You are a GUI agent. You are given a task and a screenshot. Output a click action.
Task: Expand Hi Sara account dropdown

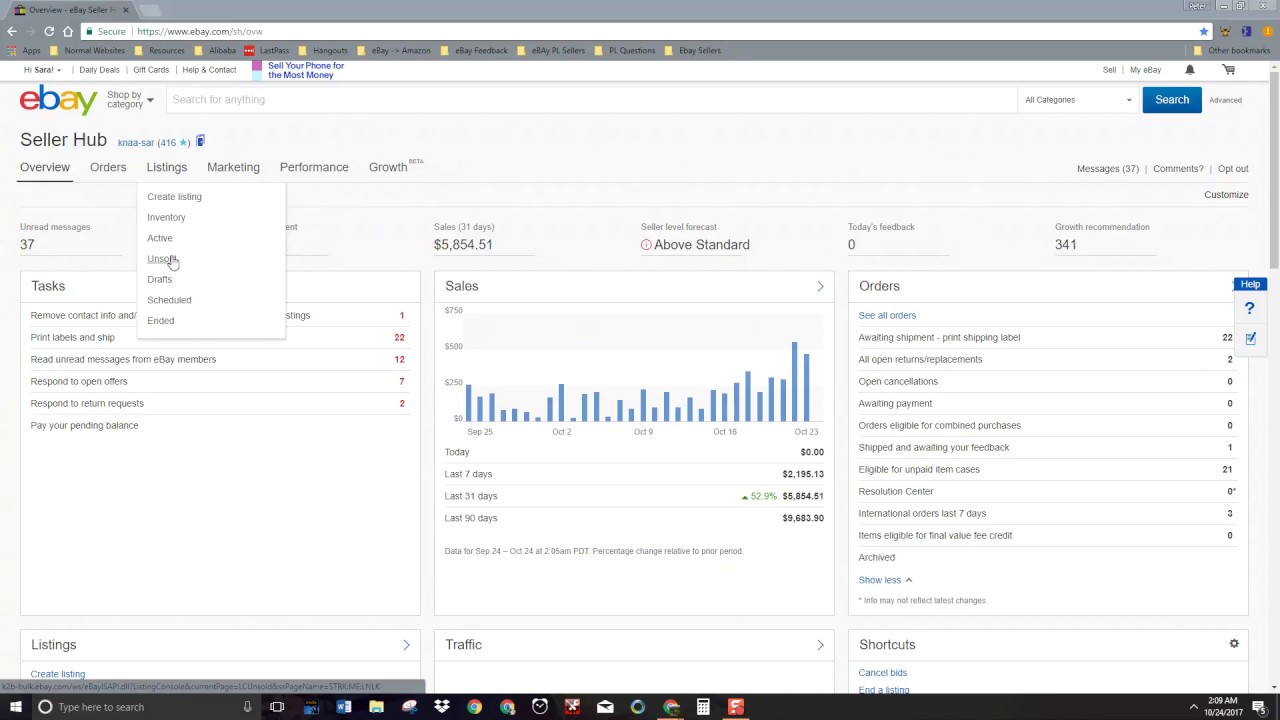[x=42, y=70]
